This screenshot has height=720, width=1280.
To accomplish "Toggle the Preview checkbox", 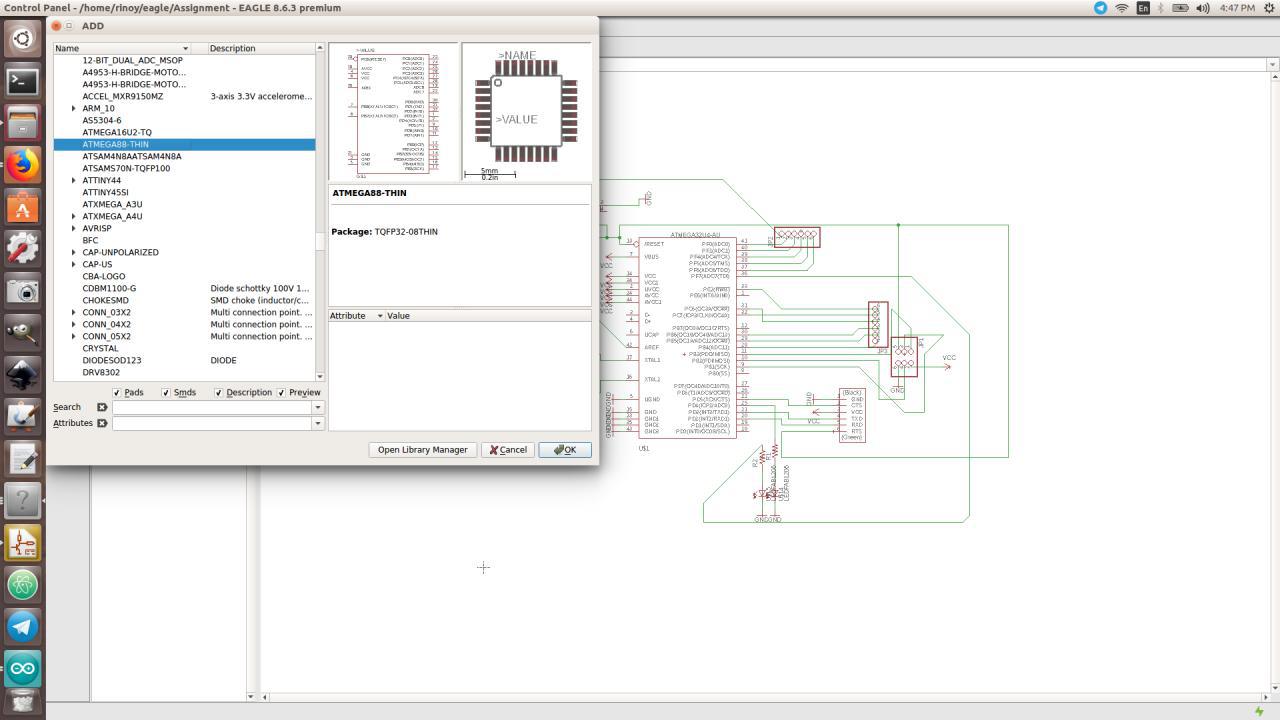I will (x=281, y=393).
